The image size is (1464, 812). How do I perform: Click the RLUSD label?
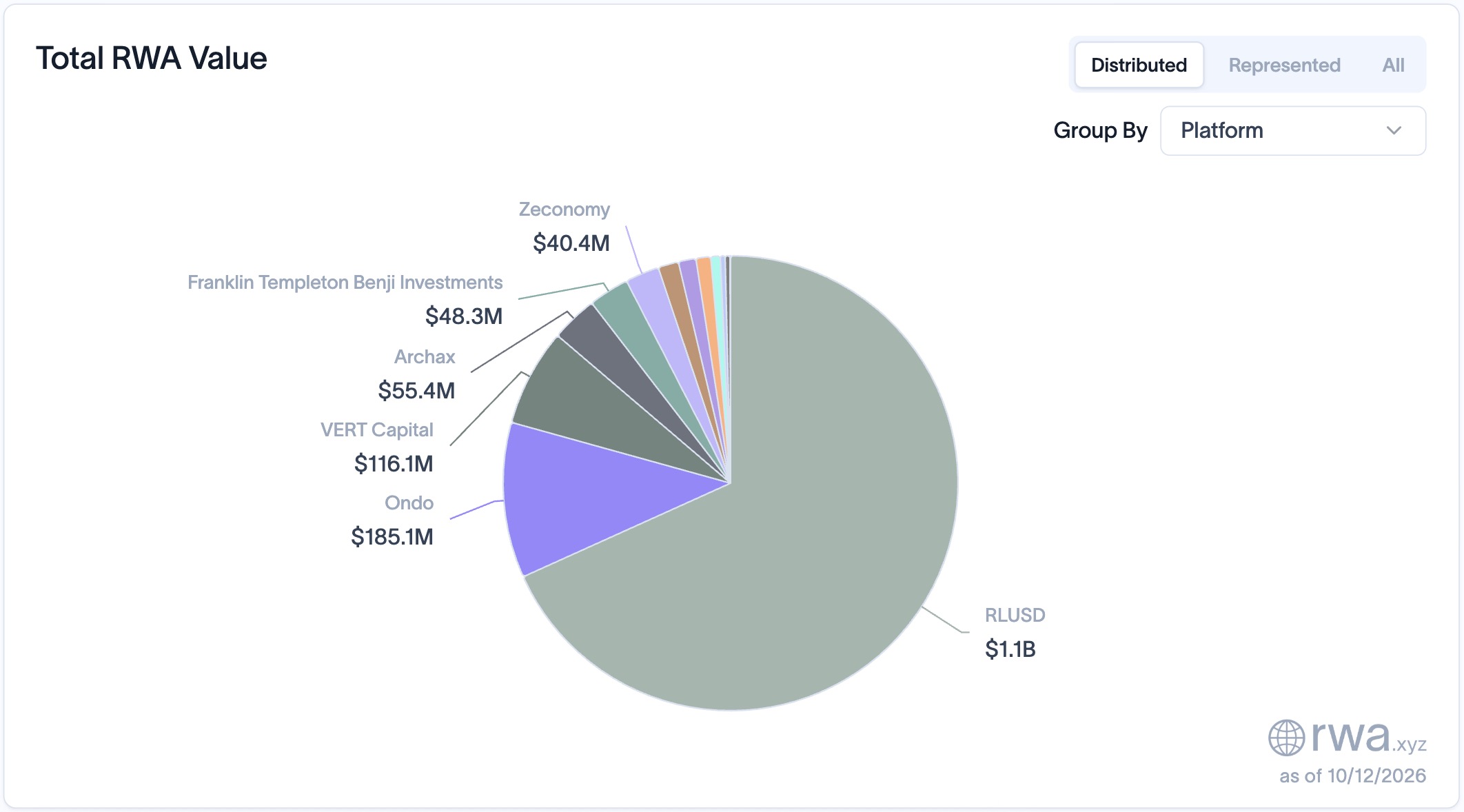(x=1015, y=615)
